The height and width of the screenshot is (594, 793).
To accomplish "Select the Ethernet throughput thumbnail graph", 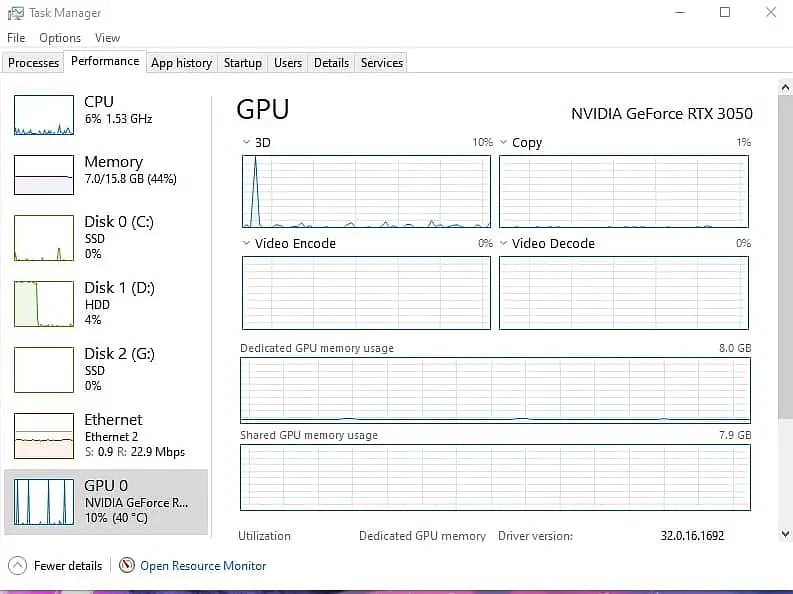I will point(44,436).
